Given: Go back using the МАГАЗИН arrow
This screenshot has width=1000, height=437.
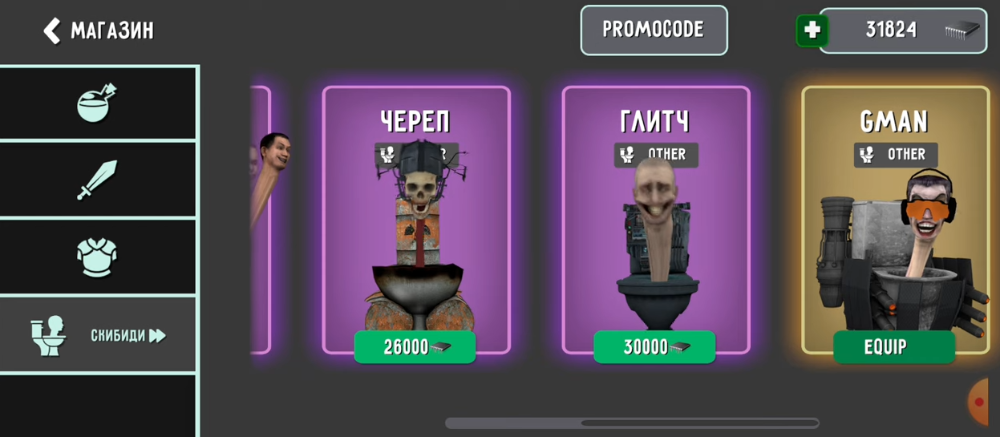Looking at the screenshot, I should (x=52, y=31).
